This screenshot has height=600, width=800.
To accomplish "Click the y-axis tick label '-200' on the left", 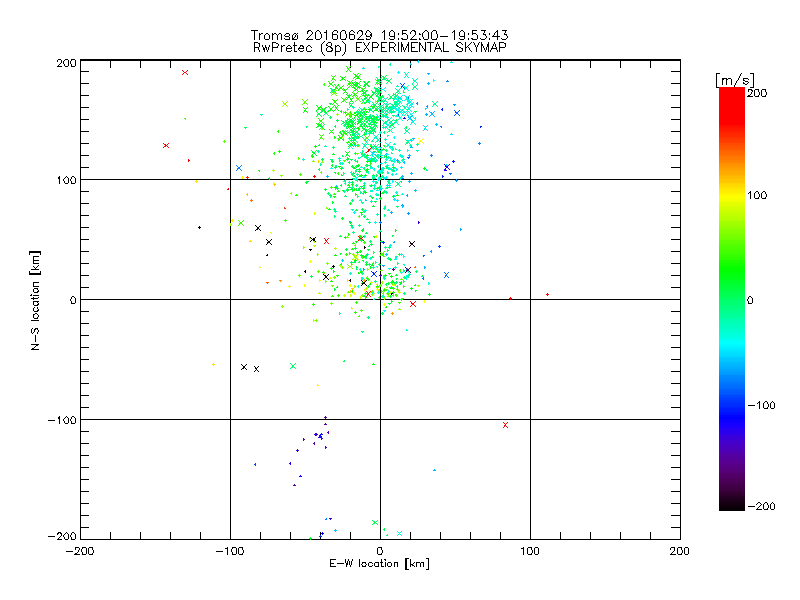I will click(x=62, y=536).
